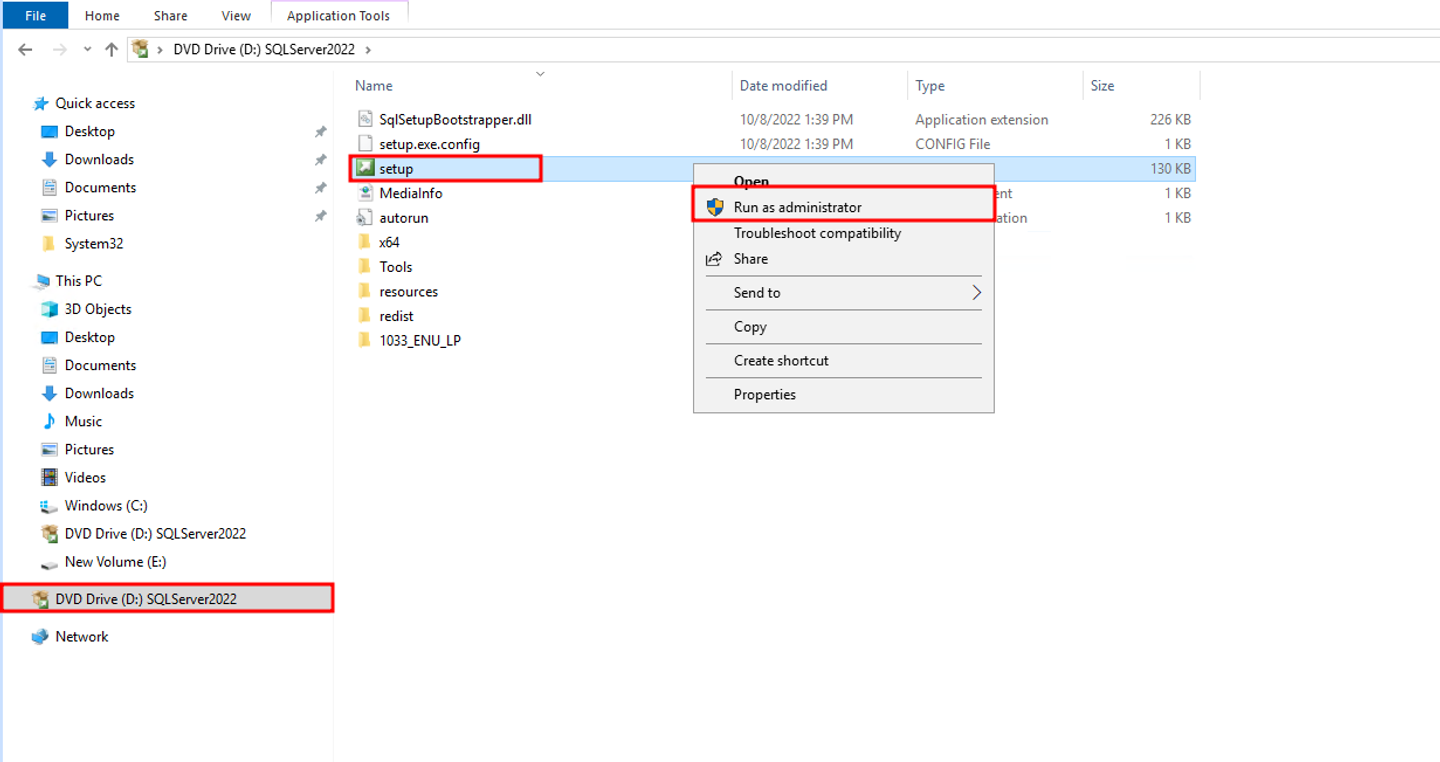Select the x64 folder icon
Screen dimensions: 1440x762
(x=365, y=242)
